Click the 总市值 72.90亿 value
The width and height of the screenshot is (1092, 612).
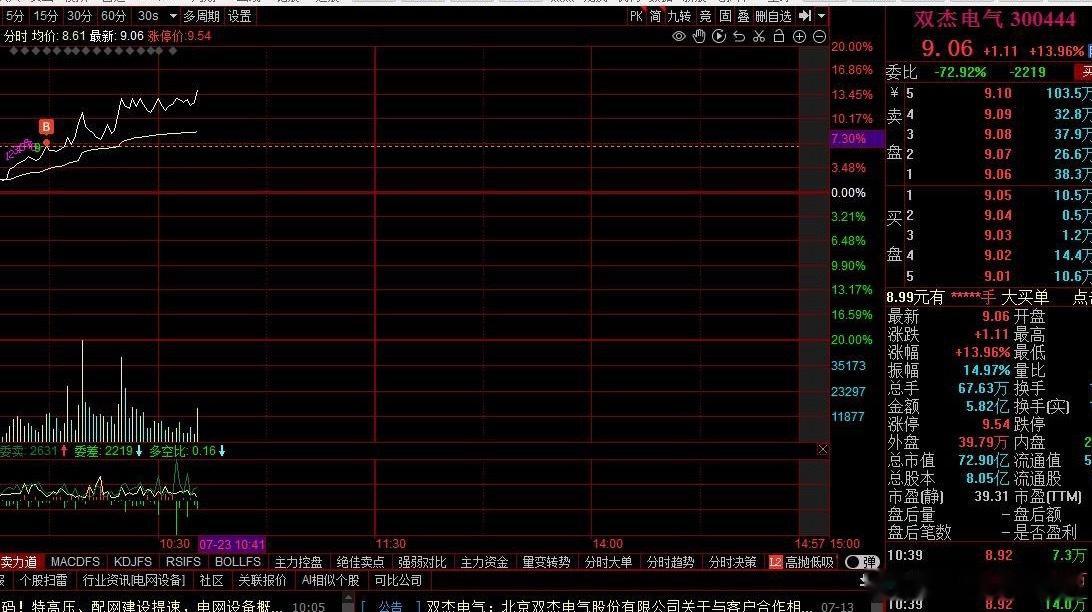(983, 460)
